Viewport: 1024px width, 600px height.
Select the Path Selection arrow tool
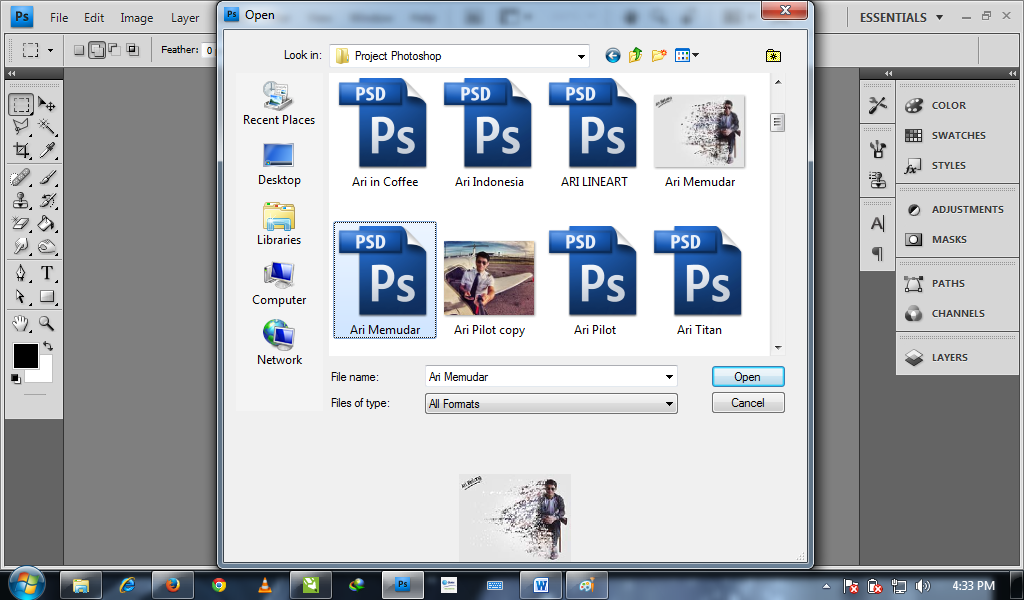point(21,296)
